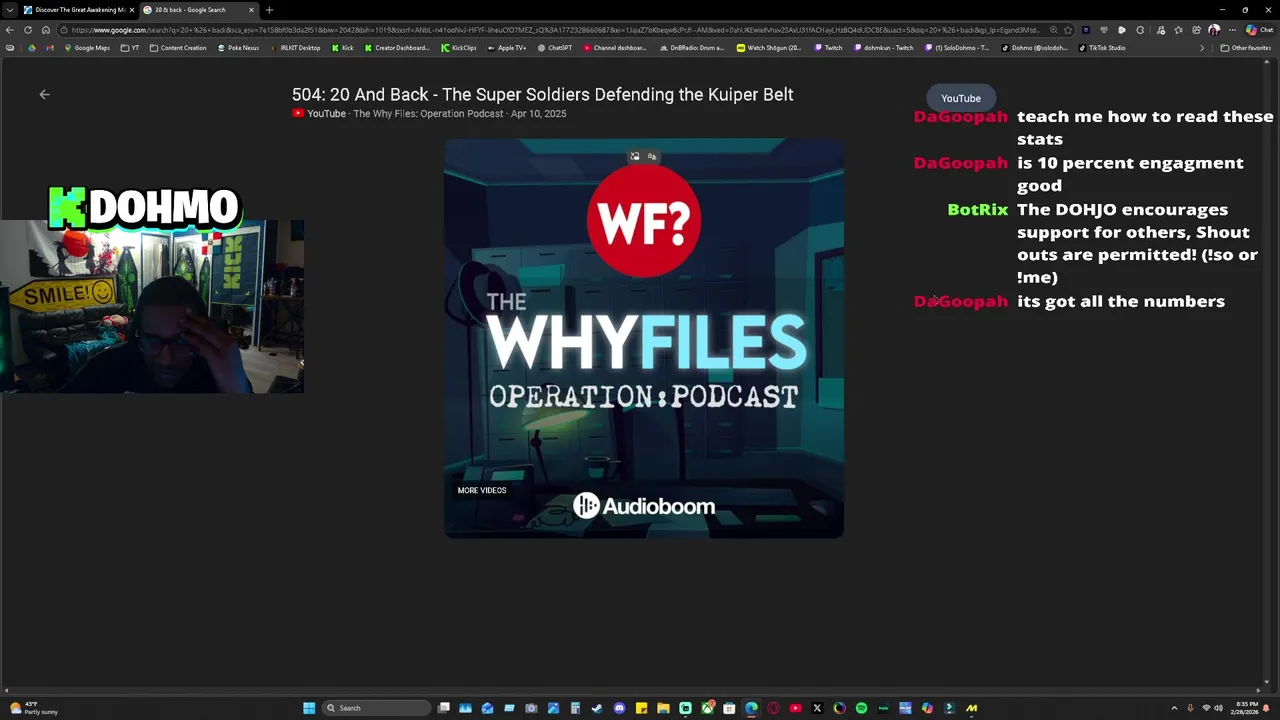This screenshot has height=720, width=1280.
Task: Click MORE VIDEOS on the player
Action: click(x=482, y=490)
